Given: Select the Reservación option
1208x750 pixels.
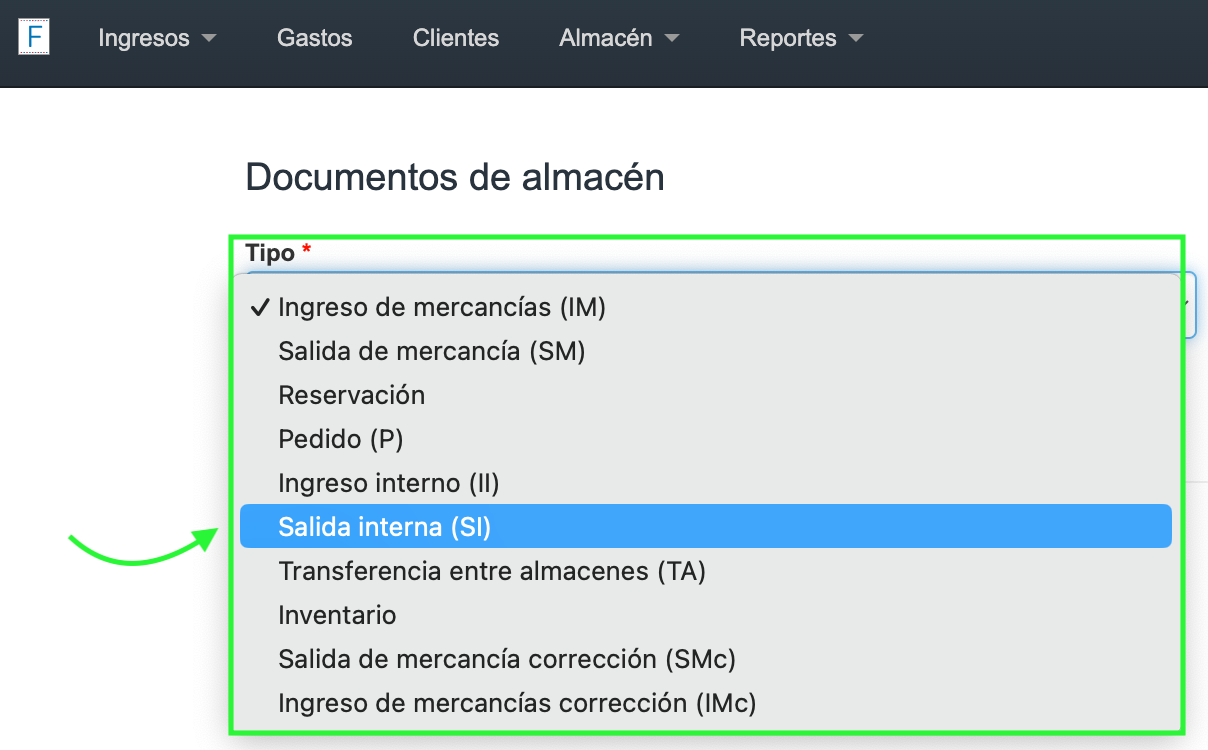Looking at the screenshot, I should [352, 395].
